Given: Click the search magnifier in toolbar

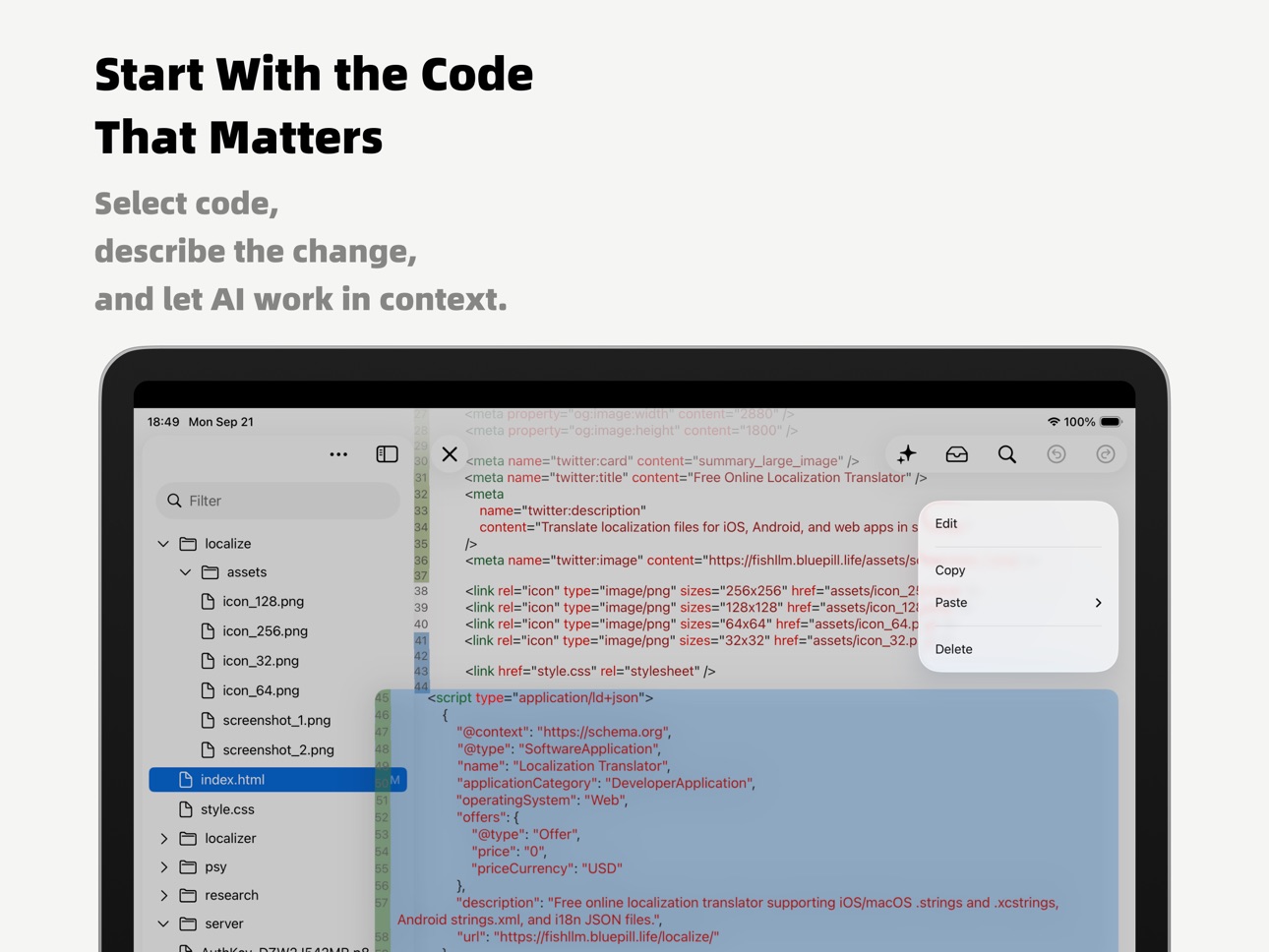Looking at the screenshot, I should coord(1006,454).
